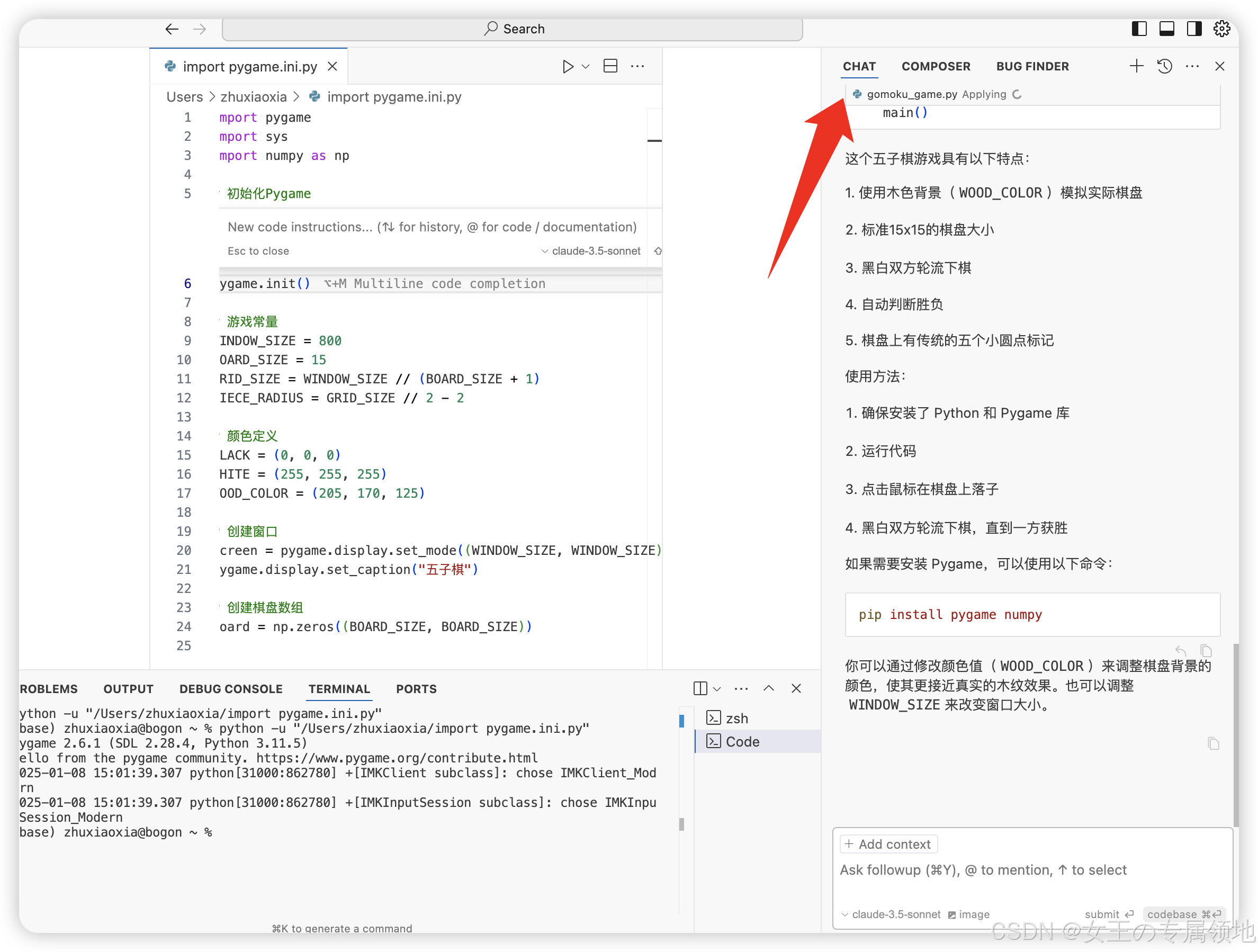Go back with left arrow
This screenshot has height=952, width=1258.
172,29
